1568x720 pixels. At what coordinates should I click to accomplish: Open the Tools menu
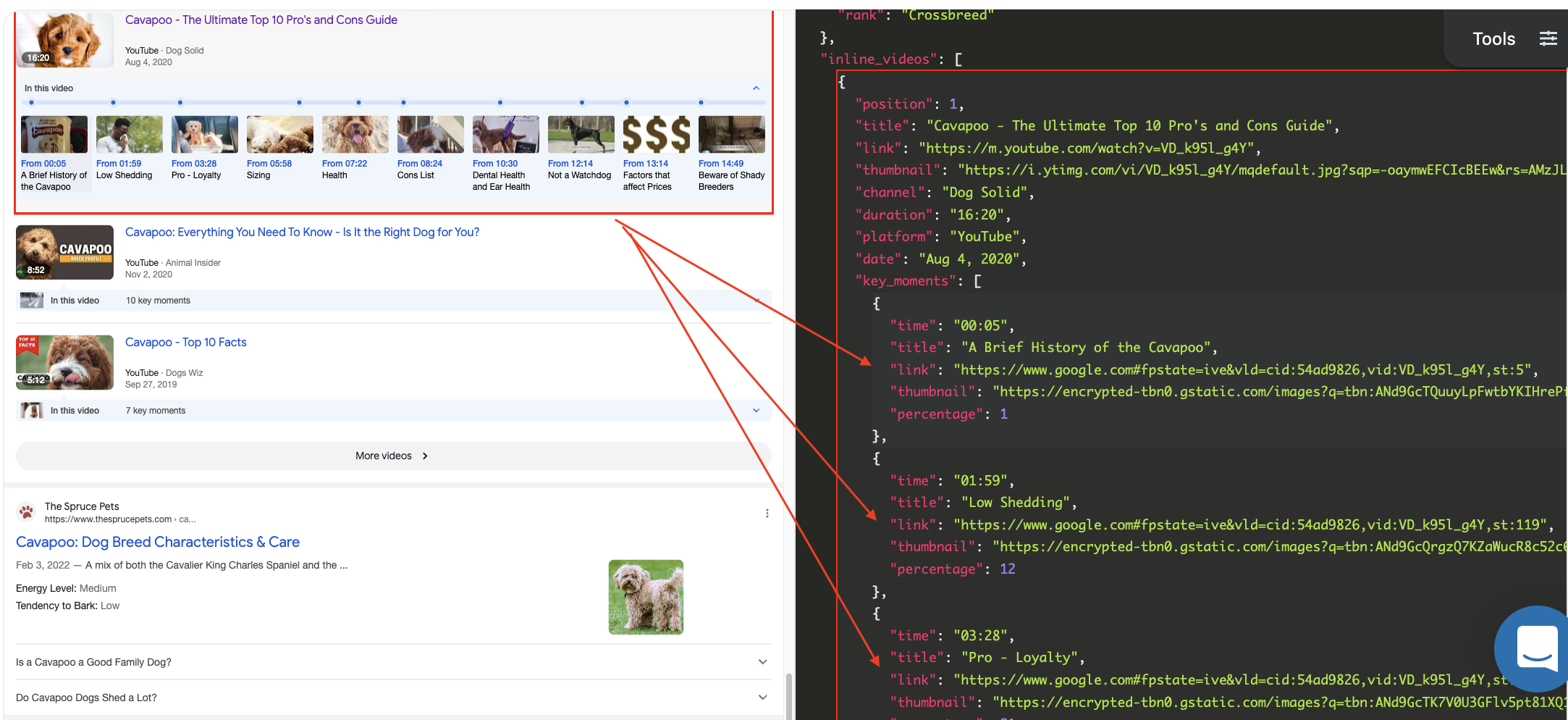pos(1493,38)
